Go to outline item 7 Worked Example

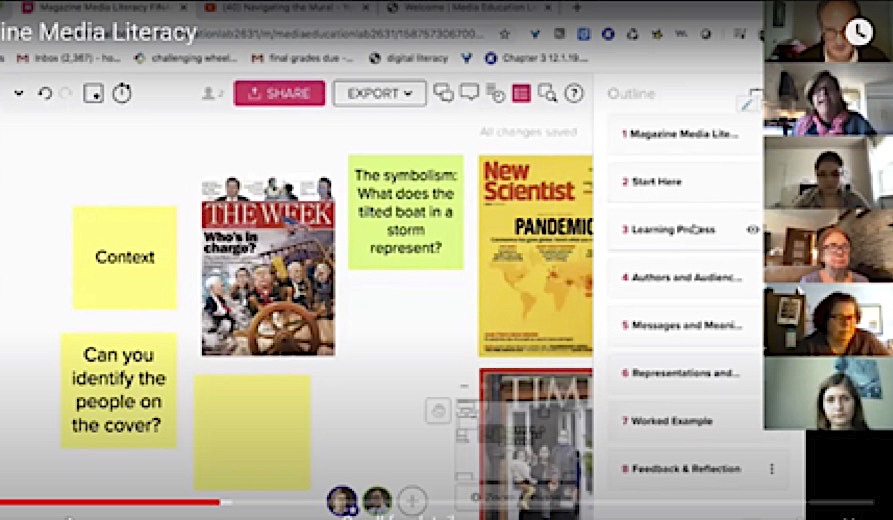pyautogui.click(x=685, y=421)
